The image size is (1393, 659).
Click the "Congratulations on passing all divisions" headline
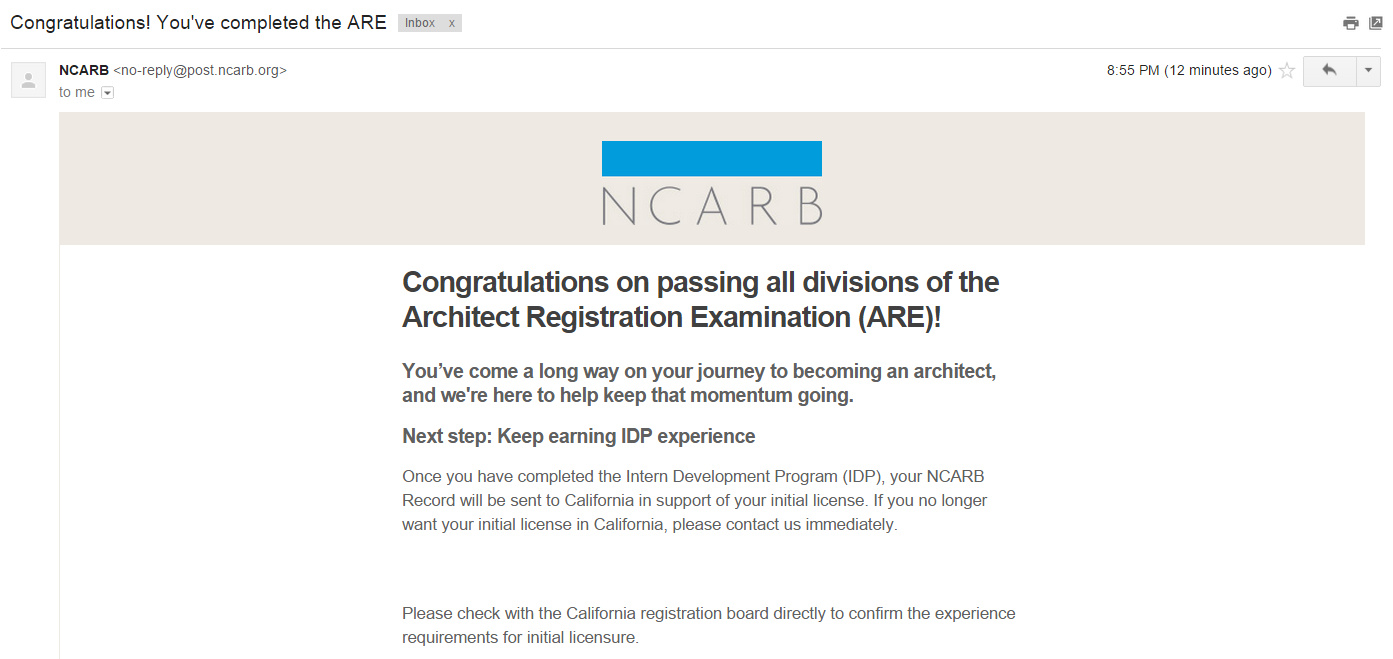point(701,299)
